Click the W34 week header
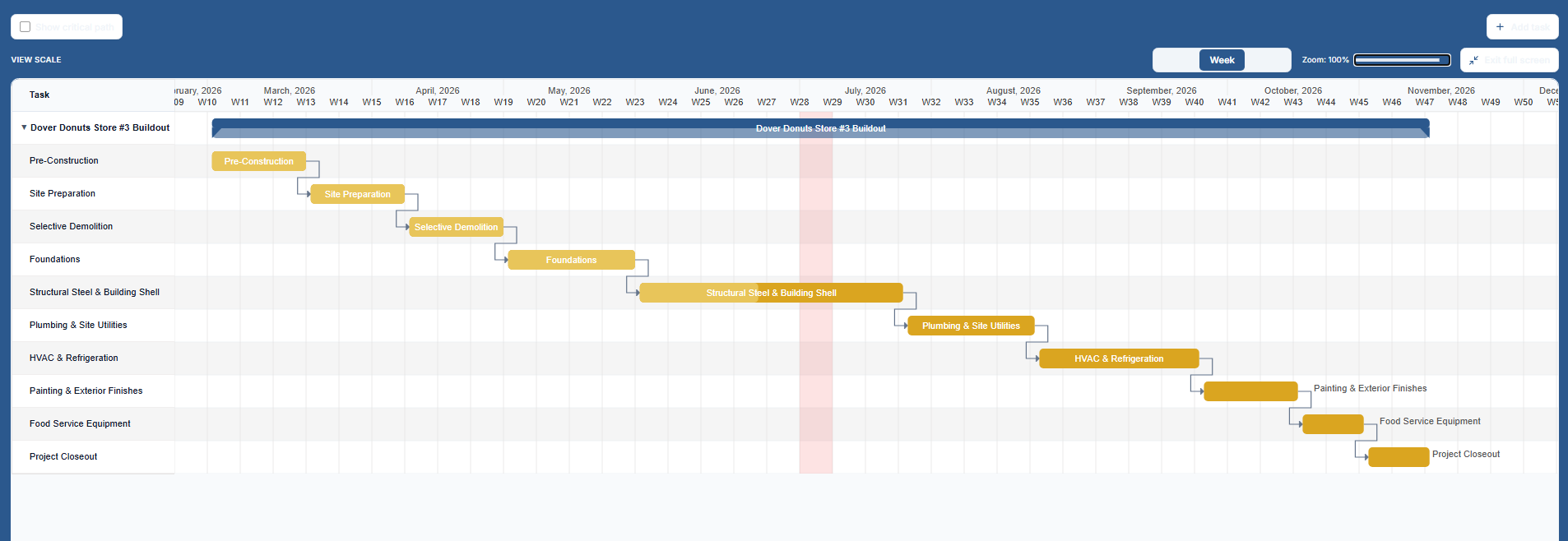1568x541 pixels. point(997,103)
